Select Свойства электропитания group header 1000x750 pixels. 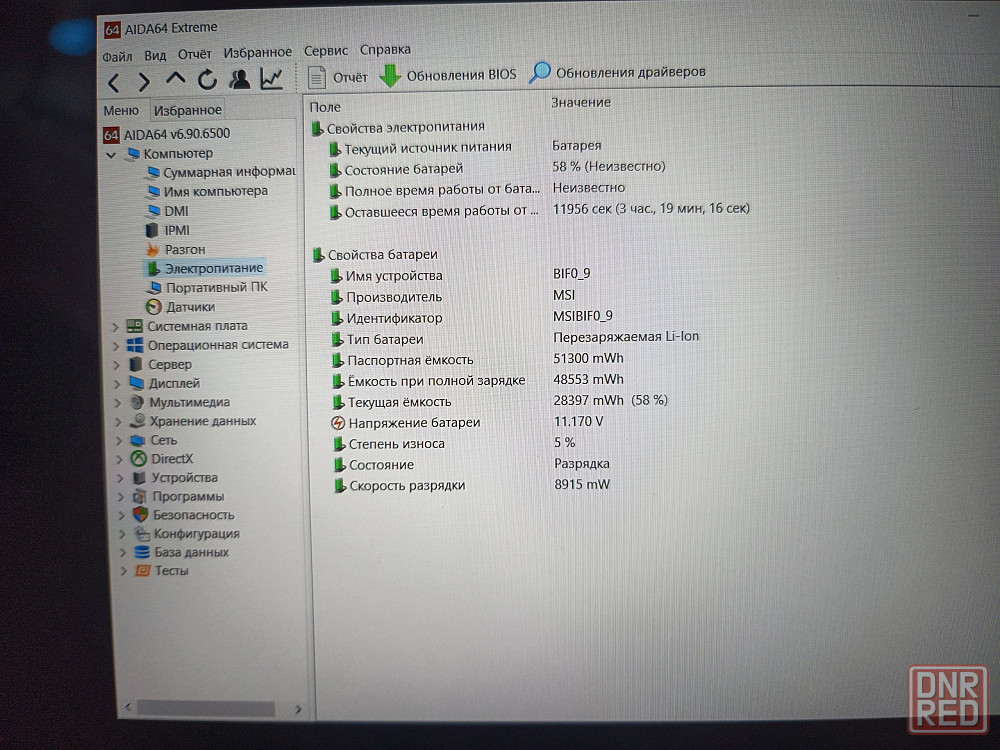point(399,128)
